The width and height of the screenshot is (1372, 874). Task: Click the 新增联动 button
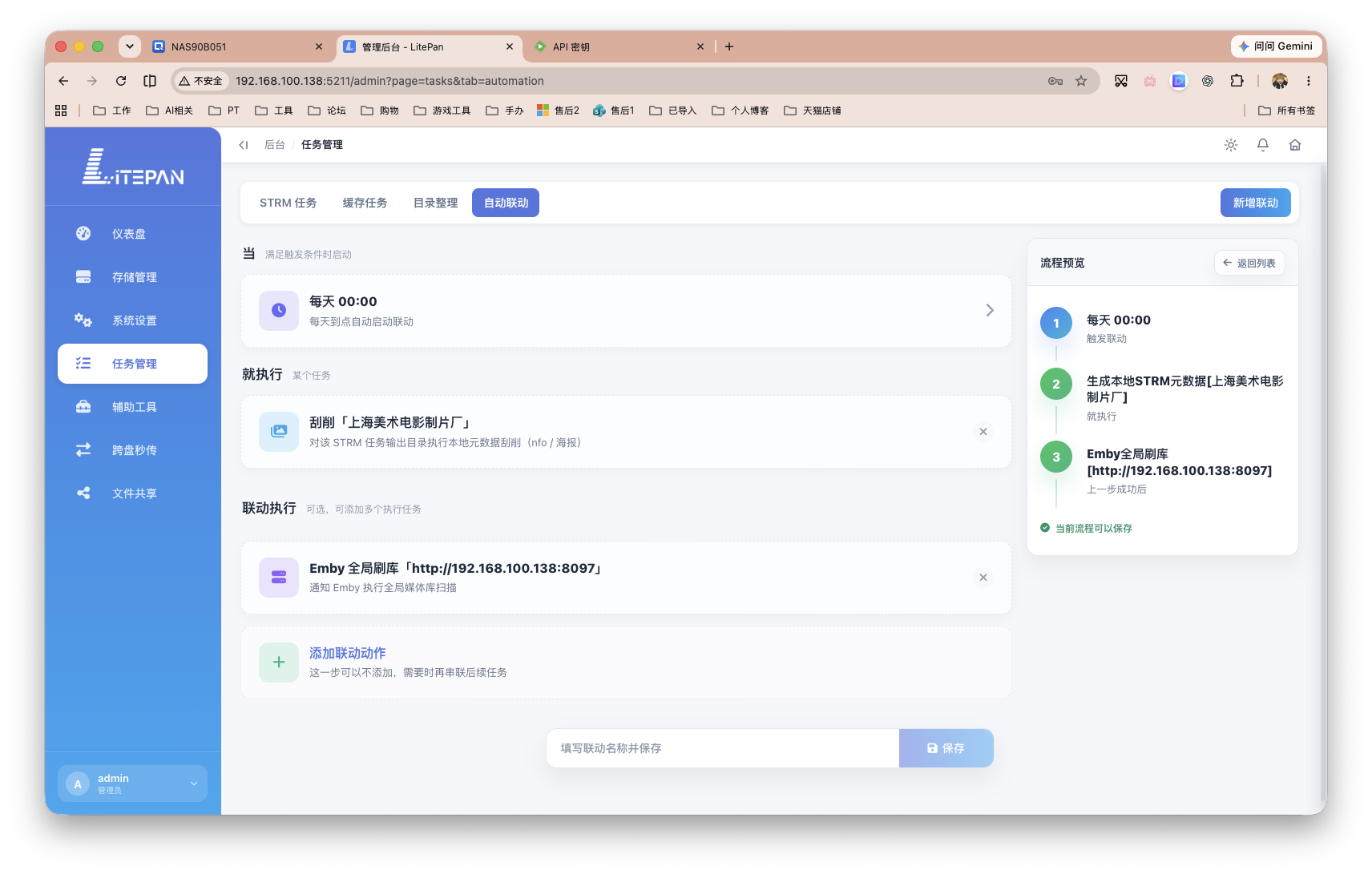(1256, 203)
